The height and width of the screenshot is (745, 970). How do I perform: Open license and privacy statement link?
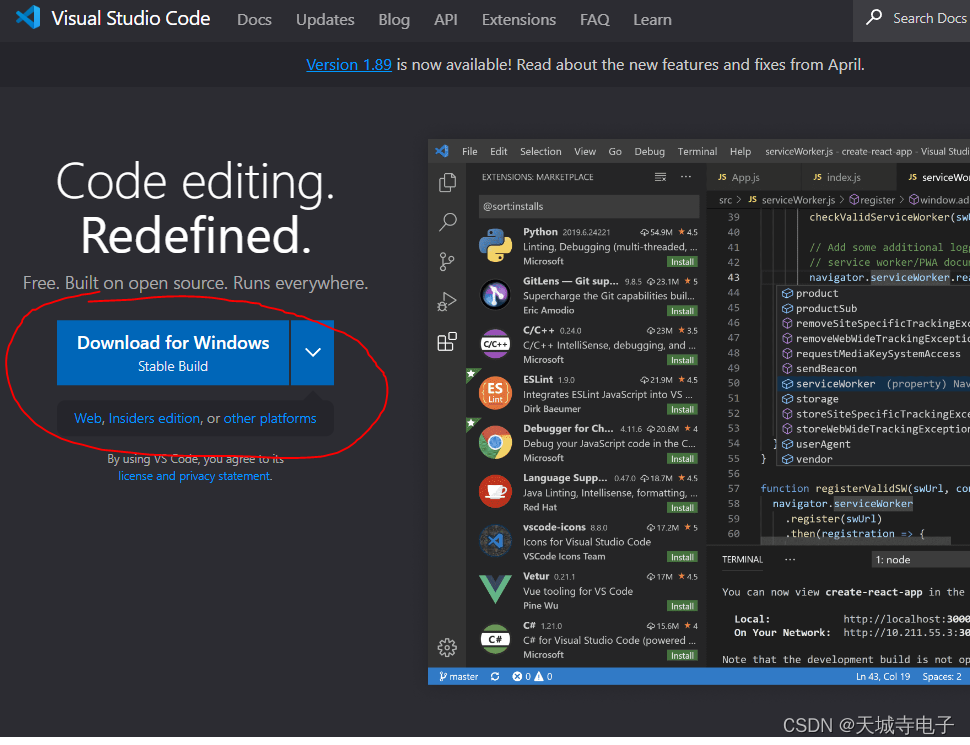click(x=194, y=476)
